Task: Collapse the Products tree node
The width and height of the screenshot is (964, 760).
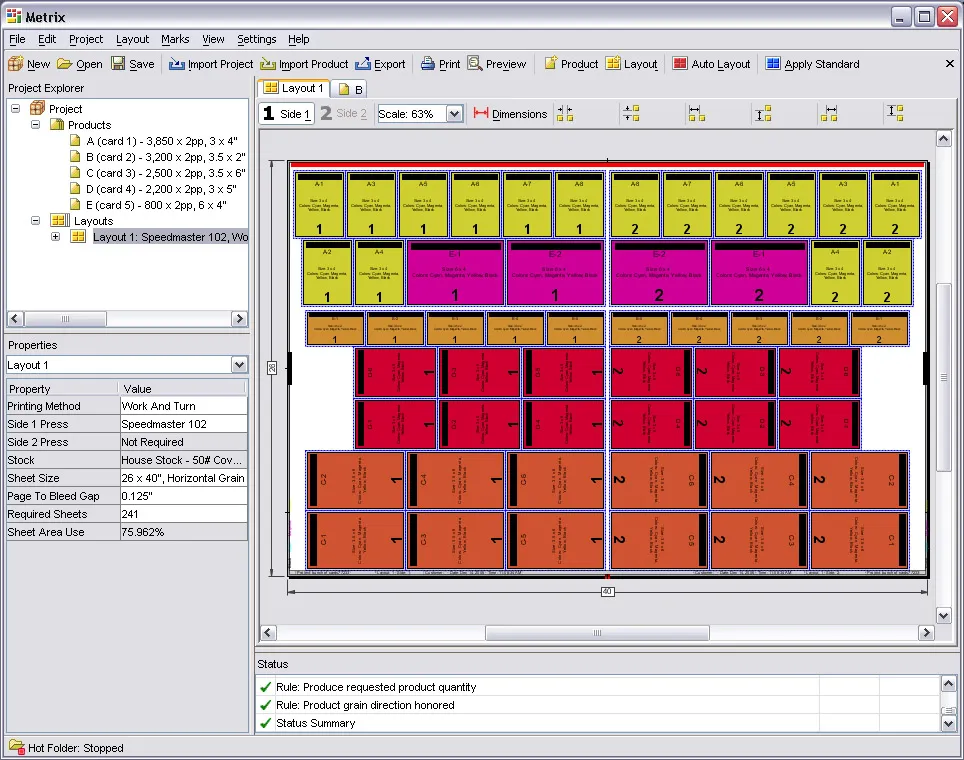Action: (36, 124)
